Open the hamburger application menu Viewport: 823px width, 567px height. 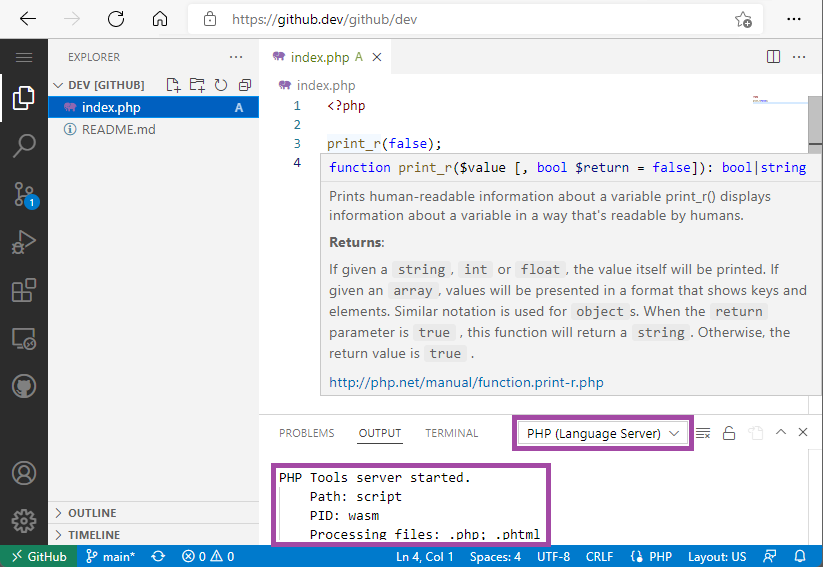tap(24, 57)
